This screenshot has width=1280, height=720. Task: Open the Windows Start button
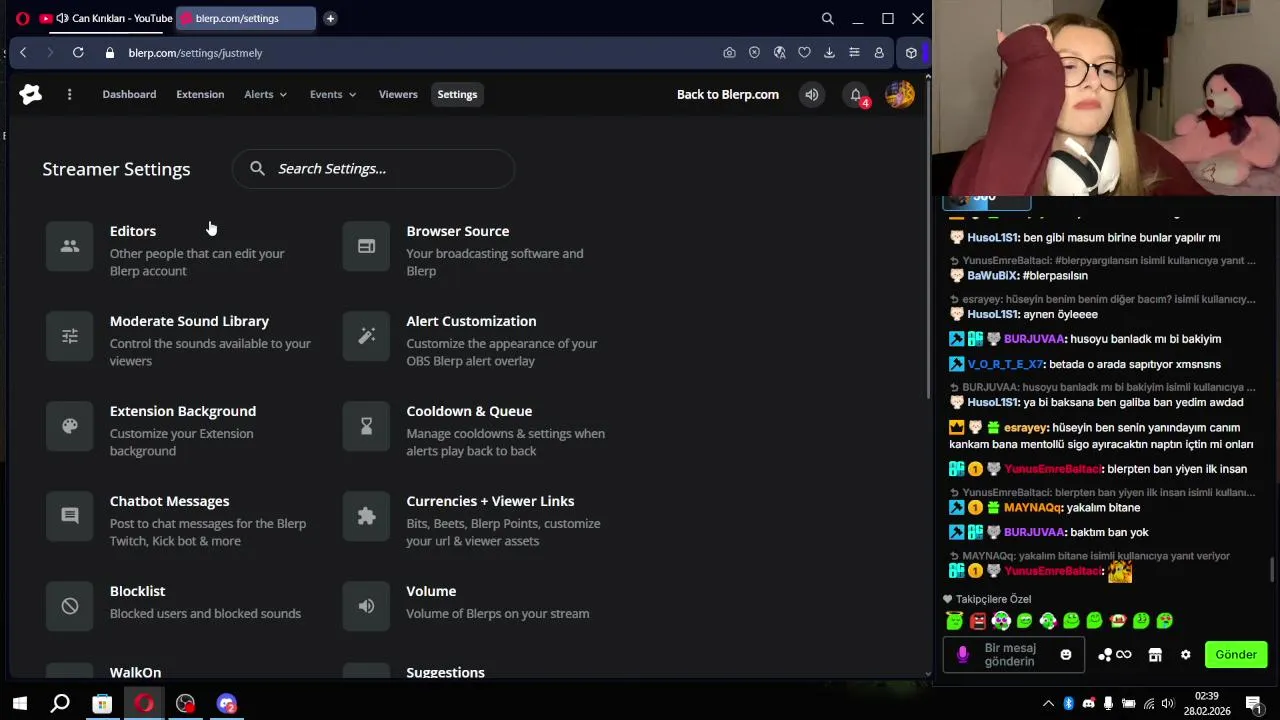point(19,704)
